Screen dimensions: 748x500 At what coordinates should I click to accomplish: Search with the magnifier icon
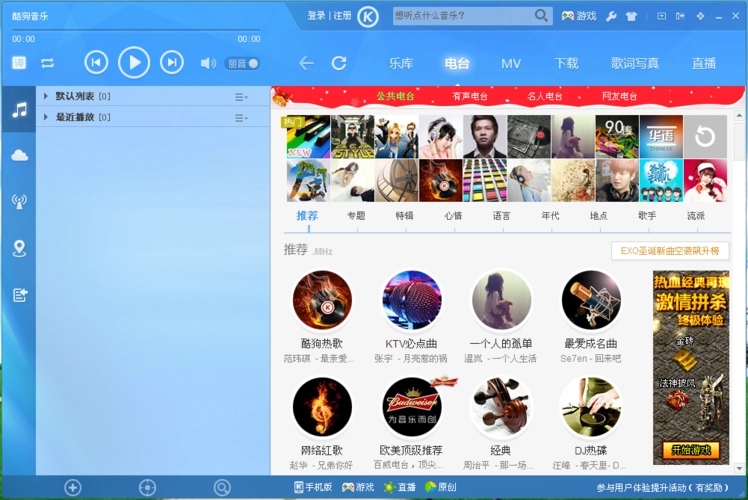pyautogui.click(x=541, y=16)
